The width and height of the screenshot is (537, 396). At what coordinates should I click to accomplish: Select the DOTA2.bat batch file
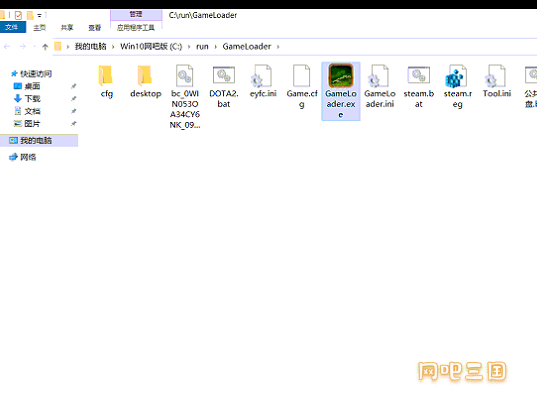[x=224, y=87]
